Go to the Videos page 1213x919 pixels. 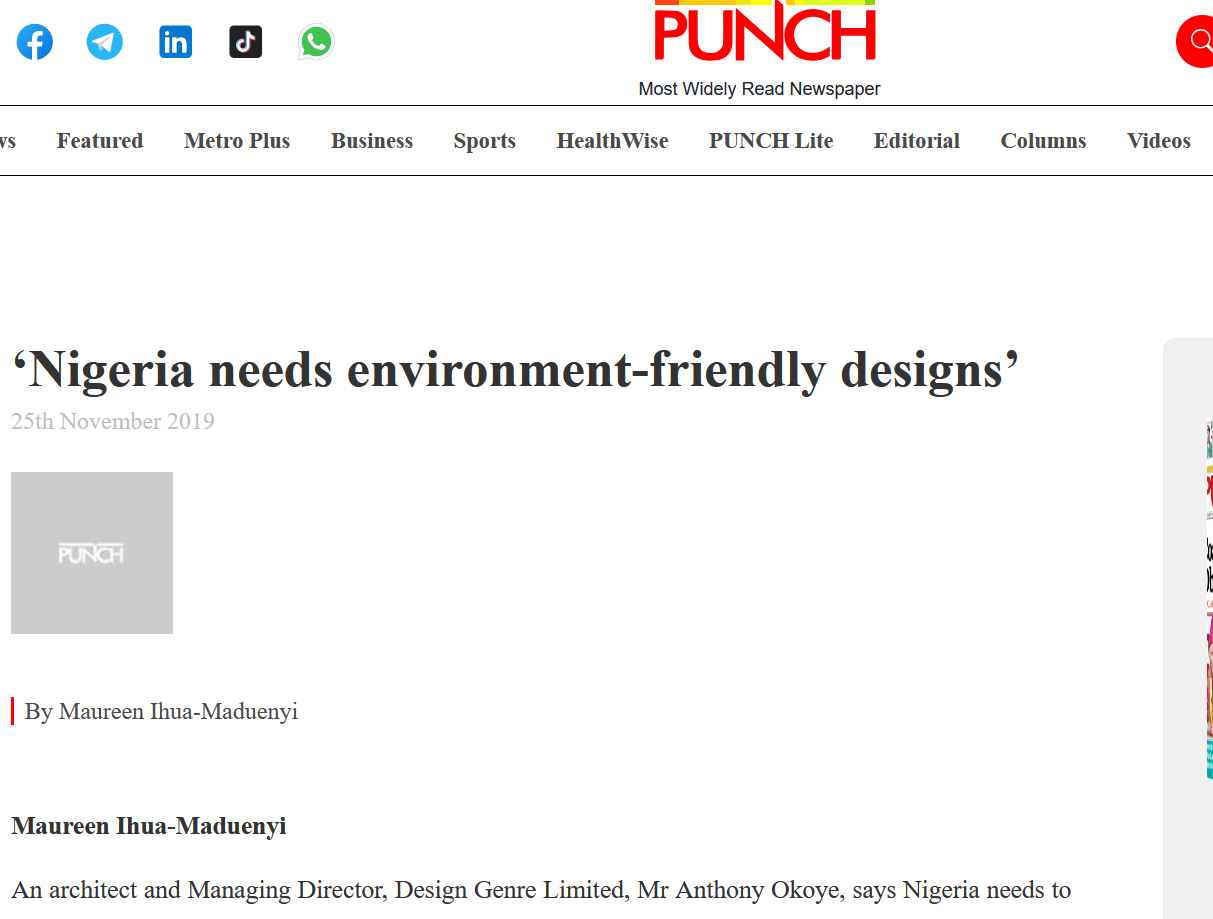pyautogui.click(x=1158, y=141)
